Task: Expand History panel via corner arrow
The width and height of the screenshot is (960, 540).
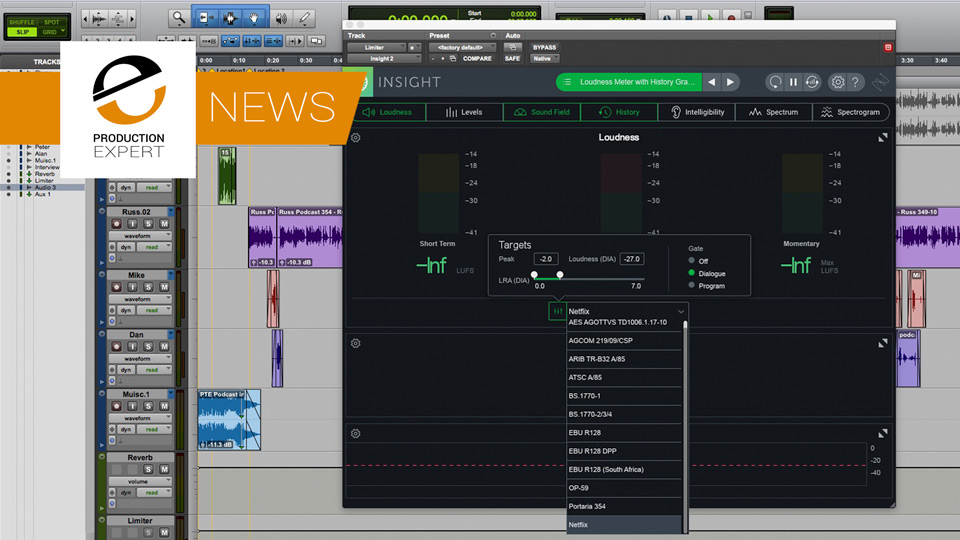Action: pyautogui.click(x=882, y=433)
